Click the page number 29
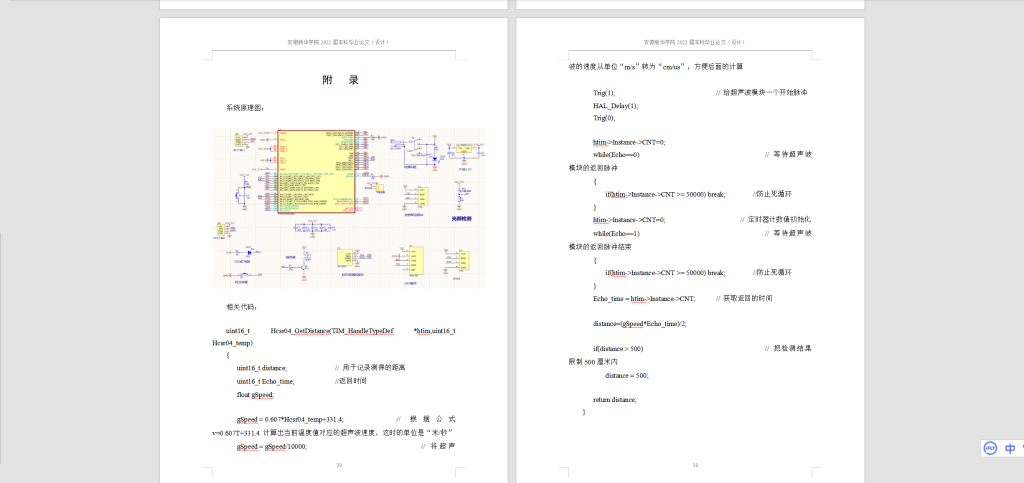This screenshot has width=1024, height=483. [x=339, y=465]
